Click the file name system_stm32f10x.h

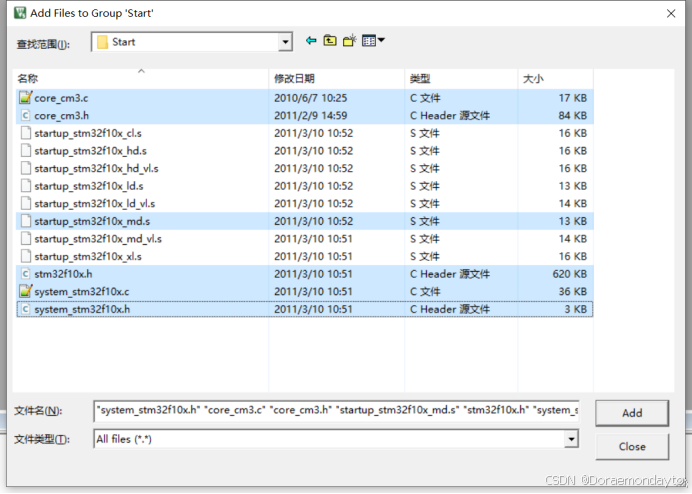click(x=82, y=309)
